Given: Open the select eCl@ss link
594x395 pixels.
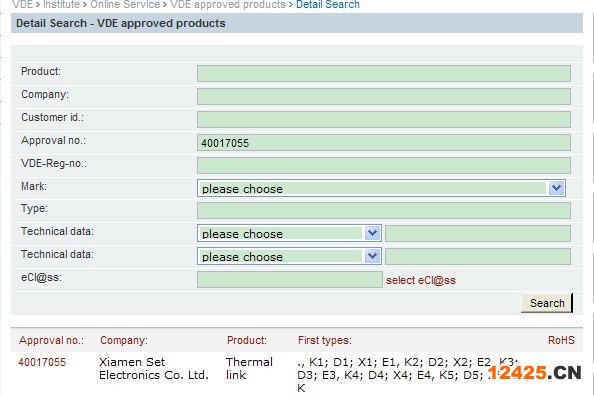Looking at the screenshot, I should (420, 280).
